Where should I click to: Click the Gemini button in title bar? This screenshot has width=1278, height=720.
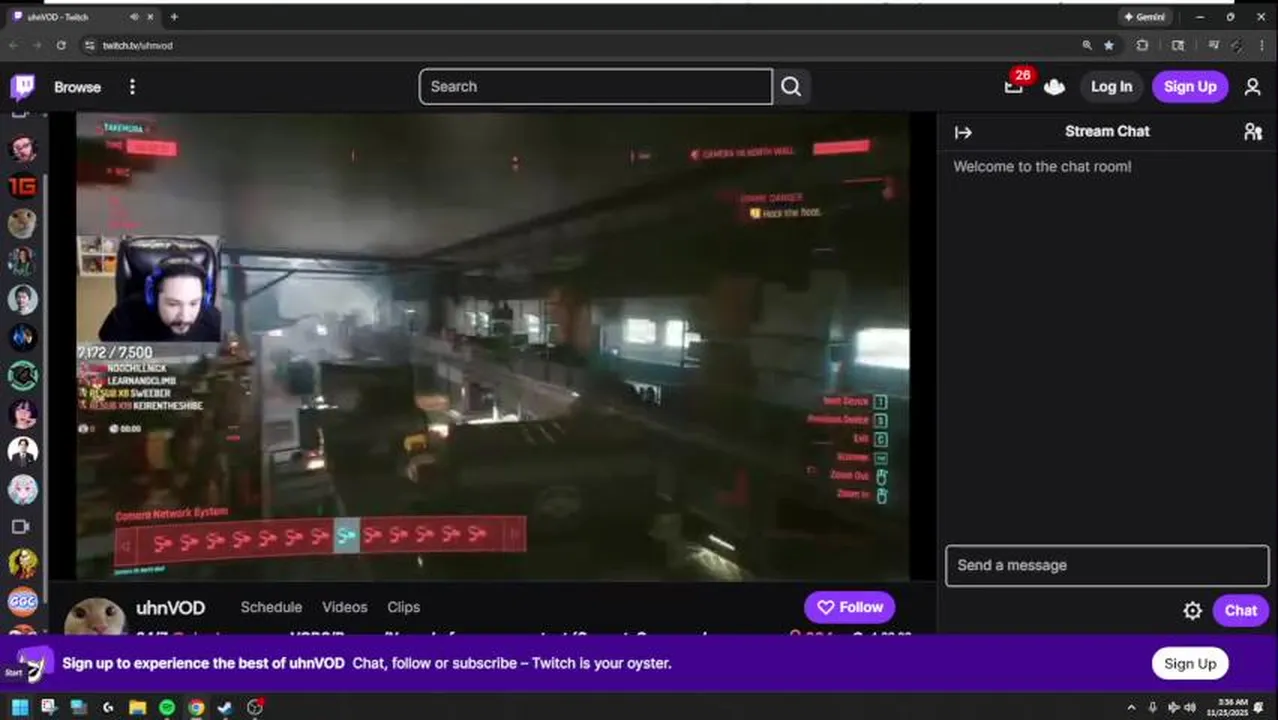1145,17
